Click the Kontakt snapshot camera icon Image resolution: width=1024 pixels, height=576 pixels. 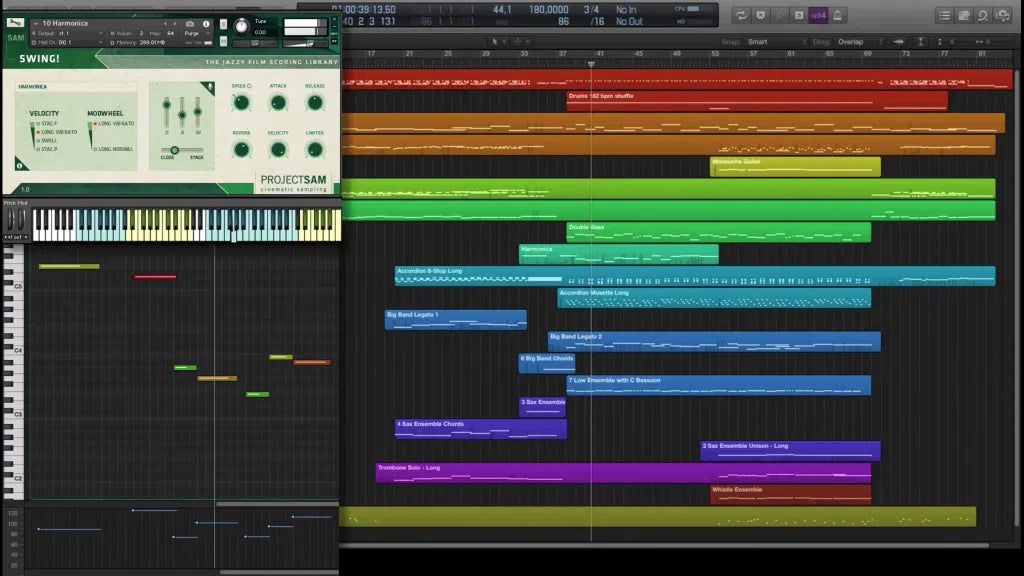tap(190, 23)
